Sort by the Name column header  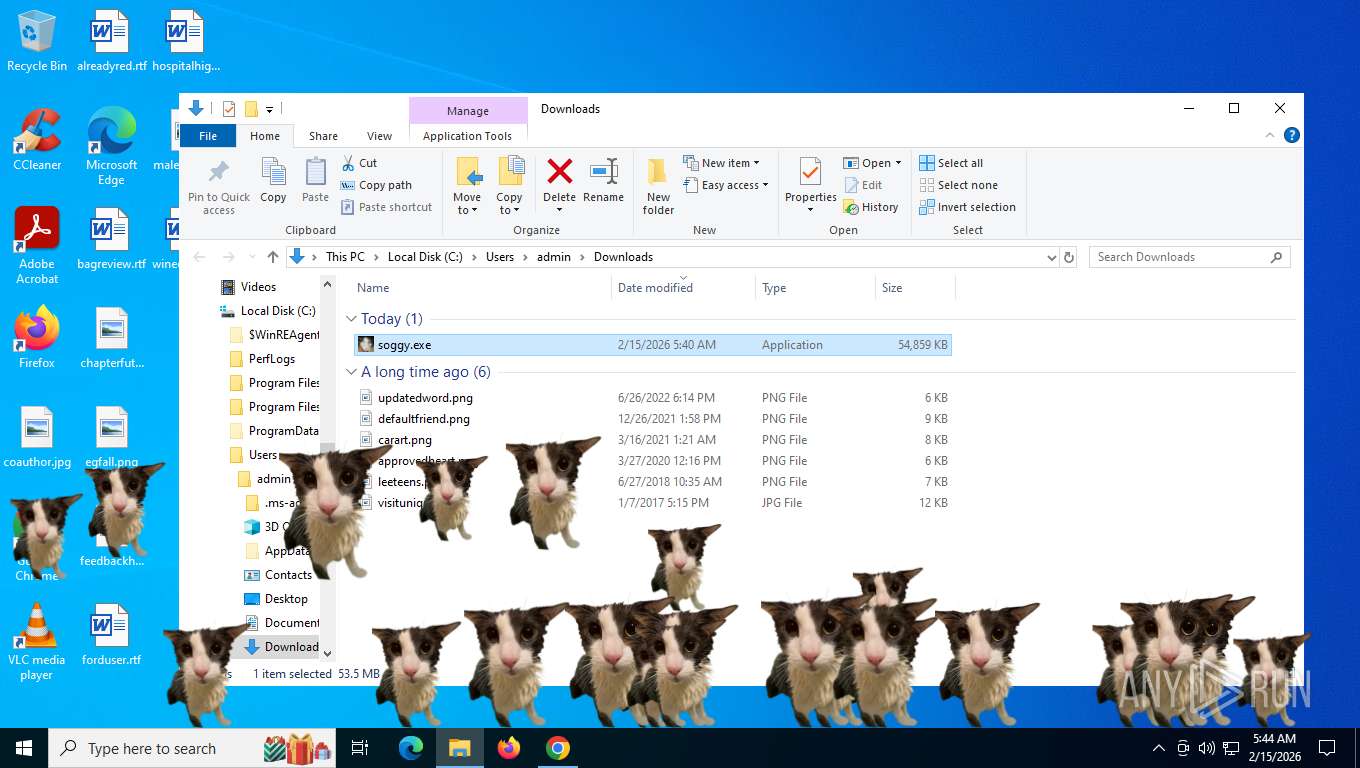click(373, 288)
